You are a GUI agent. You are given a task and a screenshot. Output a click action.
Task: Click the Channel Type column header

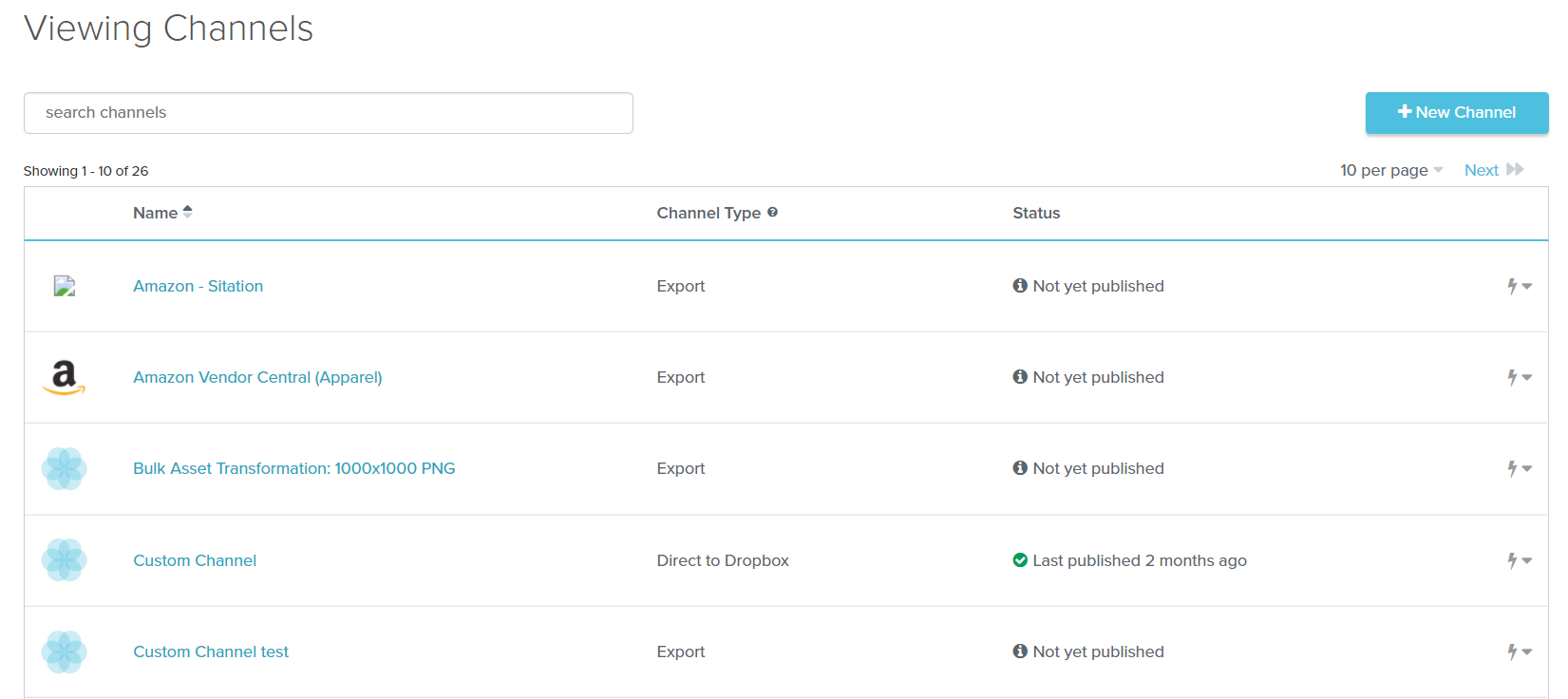click(x=708, y=213)
